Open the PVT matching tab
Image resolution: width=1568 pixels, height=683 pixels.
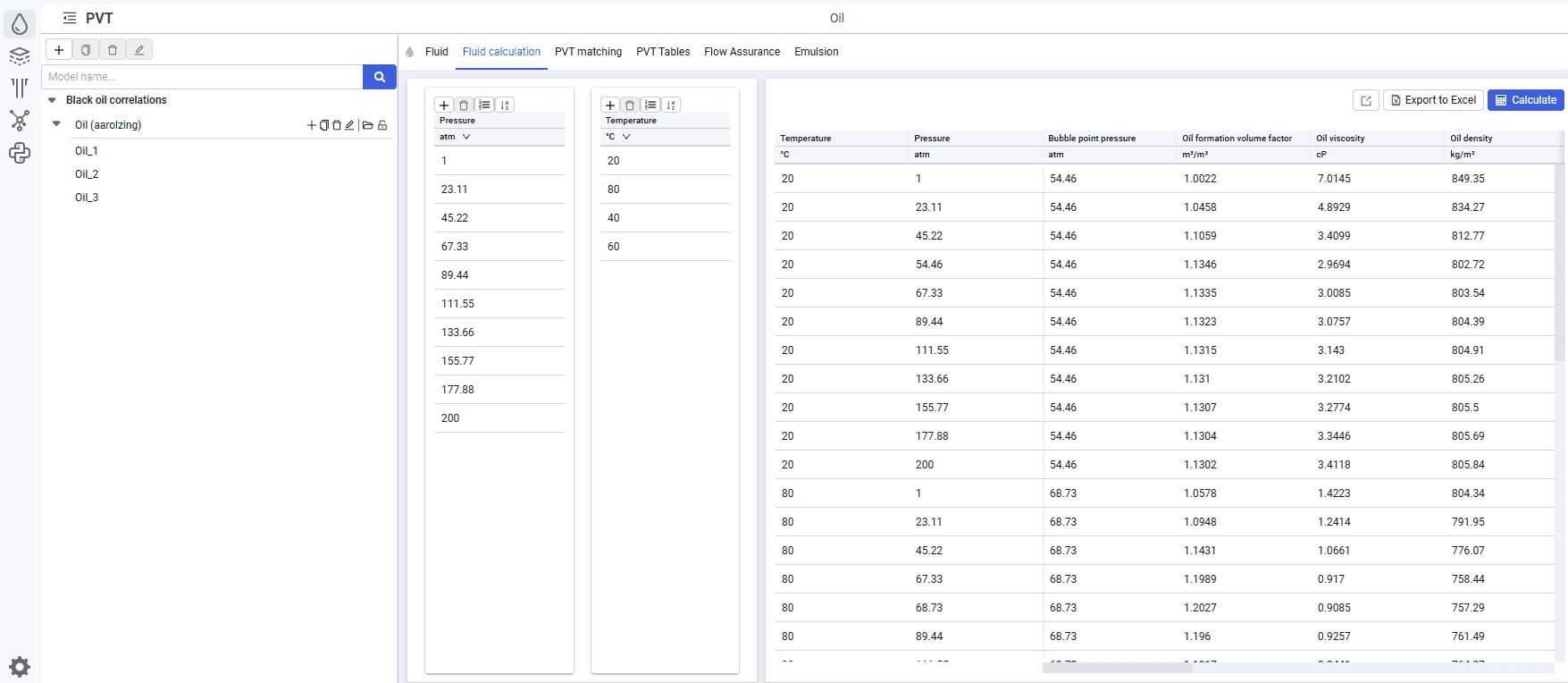588,52
